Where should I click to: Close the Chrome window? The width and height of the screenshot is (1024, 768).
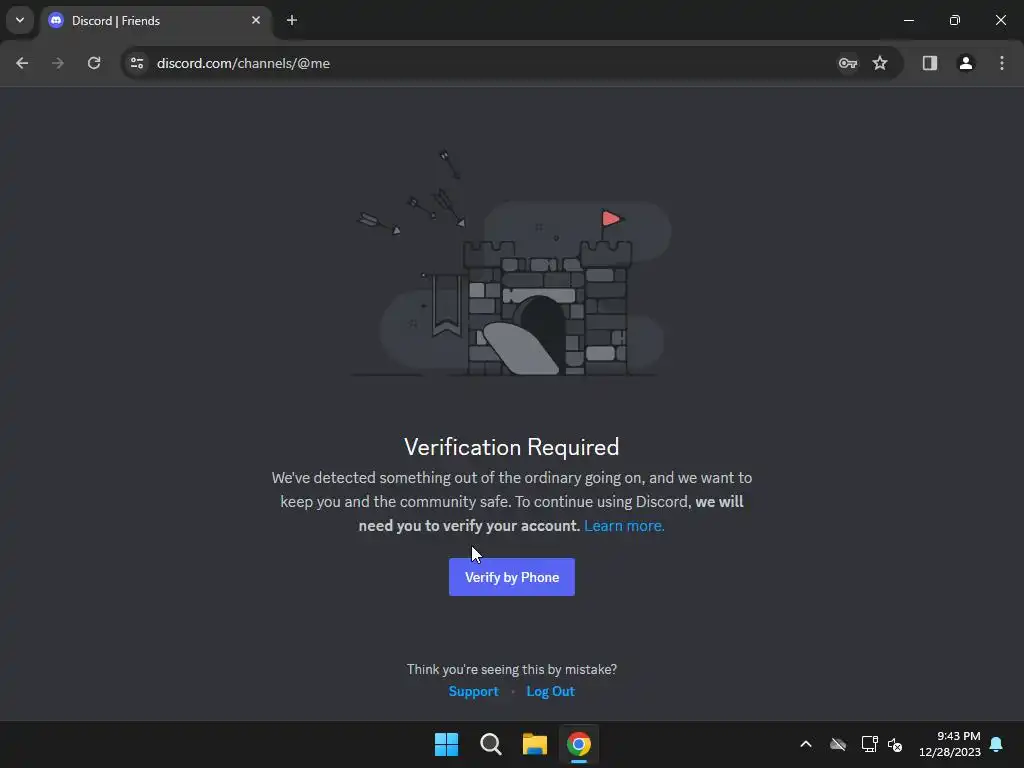[1000, 20]
